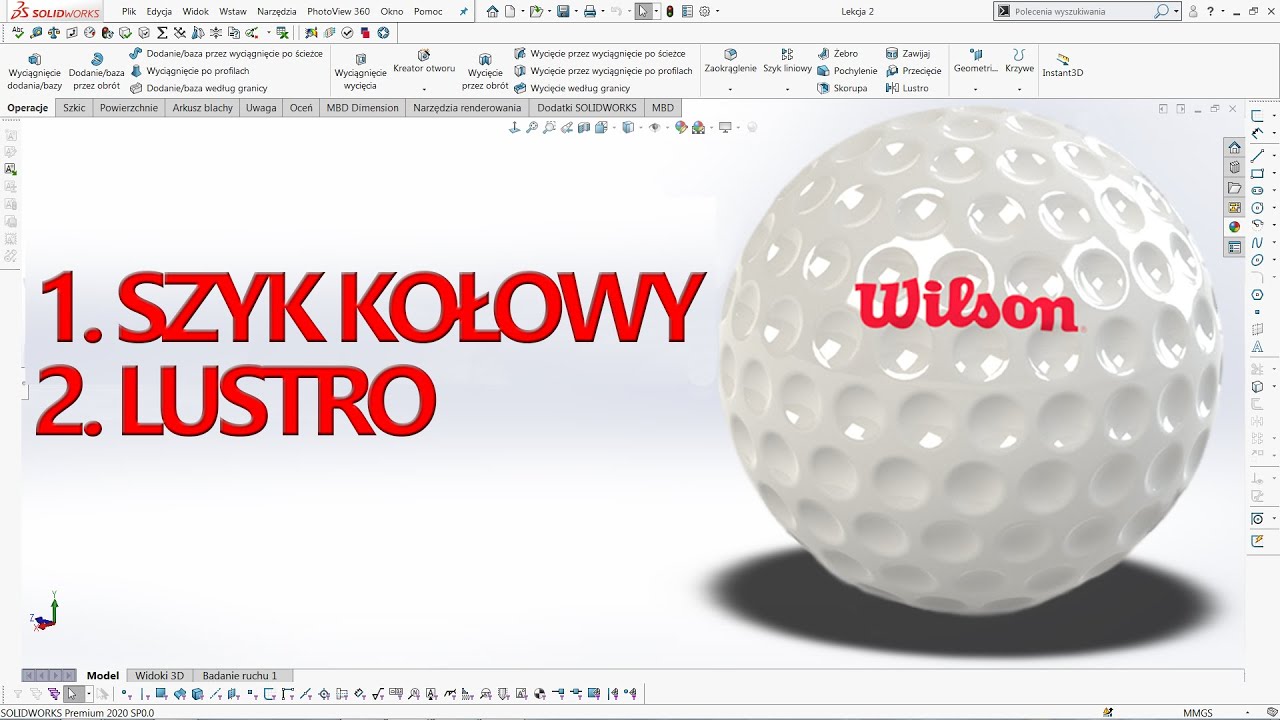Open the Pomoc menu
The width and height of the screenshot is (1280, 720).
[x=428, y=12]
